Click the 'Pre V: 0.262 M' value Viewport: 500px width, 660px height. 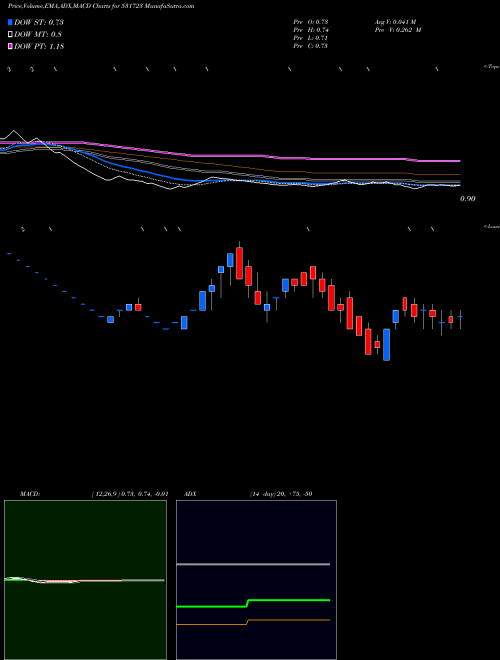[398, 30]
